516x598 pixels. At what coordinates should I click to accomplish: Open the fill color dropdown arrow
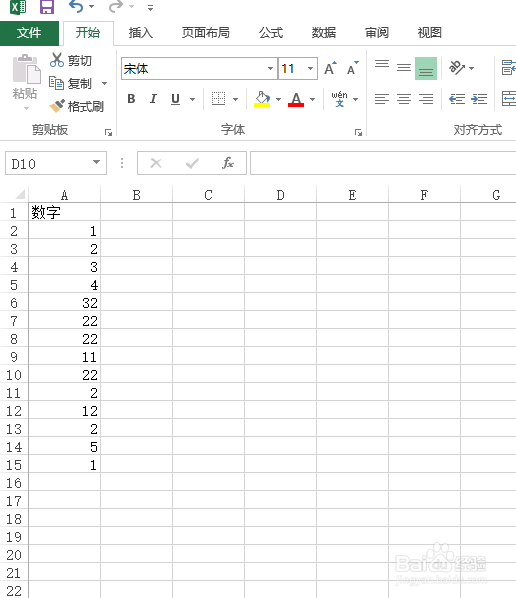click(x=278, y=100)
